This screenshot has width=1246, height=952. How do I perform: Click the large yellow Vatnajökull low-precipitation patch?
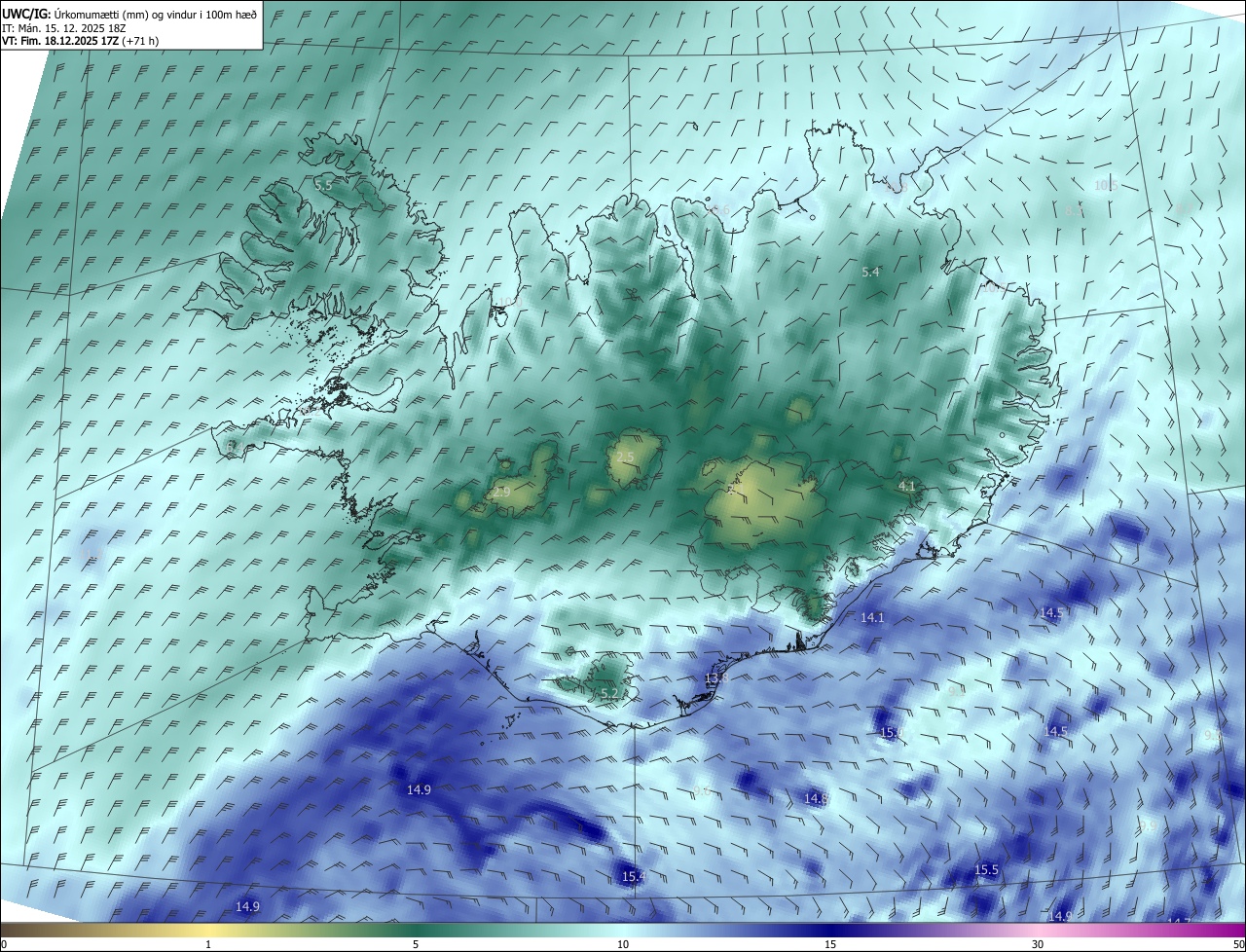coord(764,498)
